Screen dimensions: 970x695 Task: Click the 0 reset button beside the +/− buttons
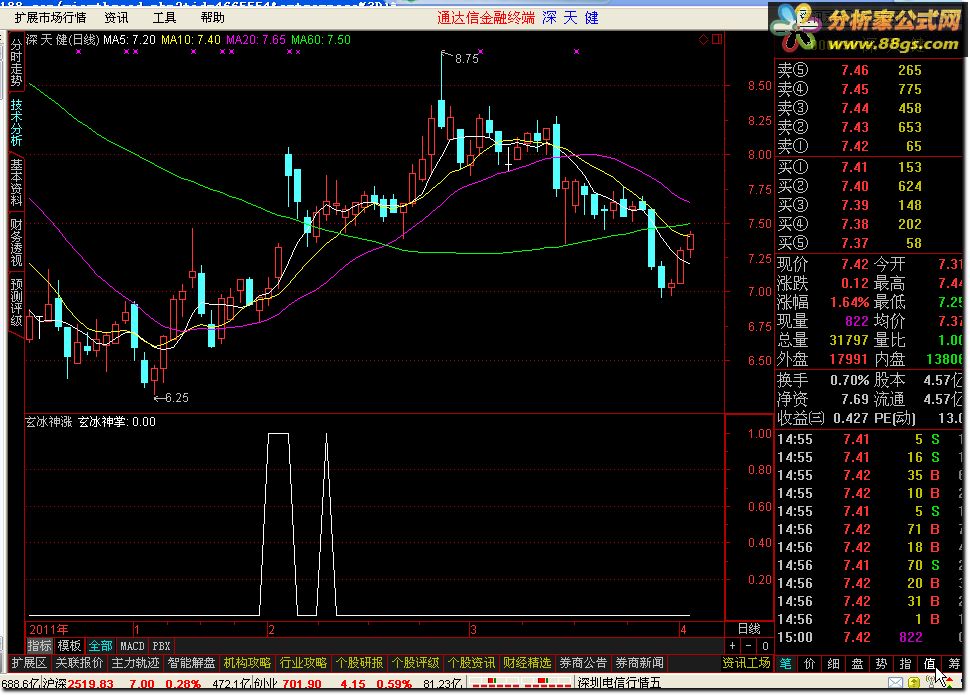click(x=765, y=645)
